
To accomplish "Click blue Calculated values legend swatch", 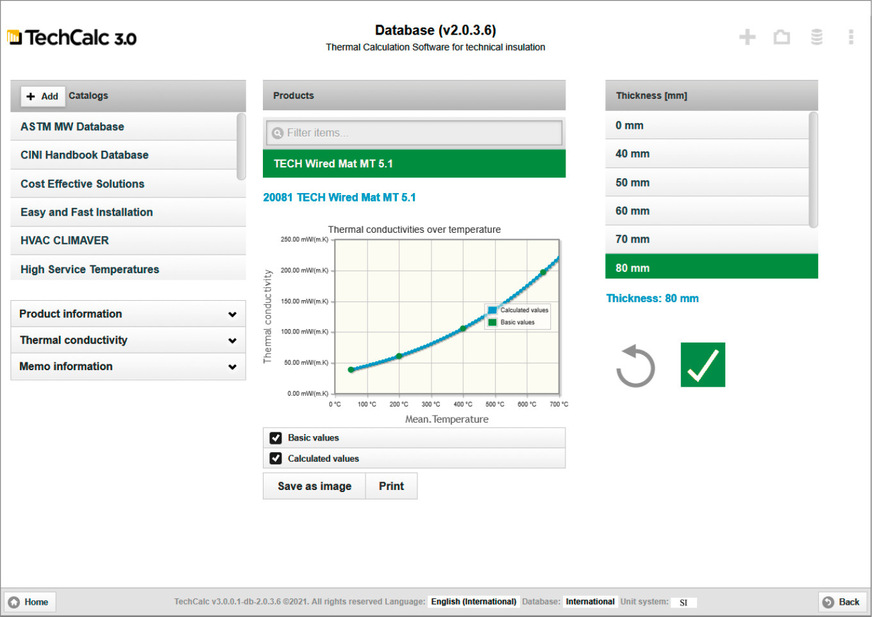I will (x=492, y=310).
